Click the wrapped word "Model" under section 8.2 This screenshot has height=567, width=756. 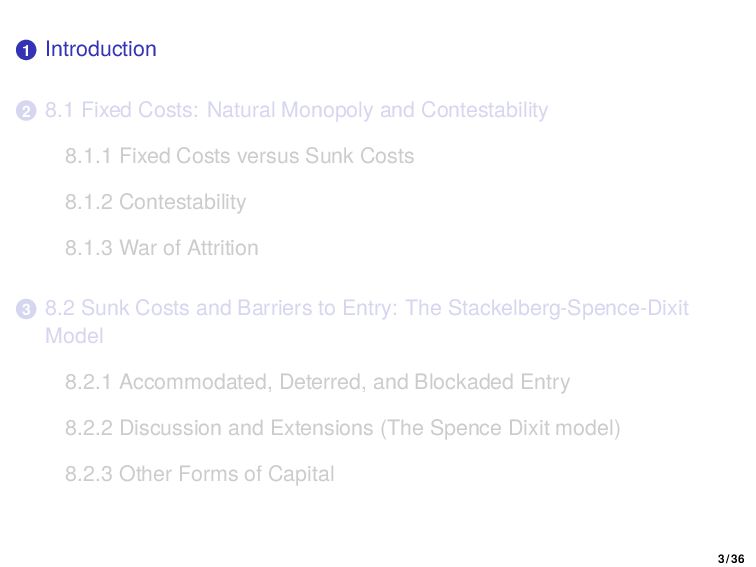(x=73, y=336)
